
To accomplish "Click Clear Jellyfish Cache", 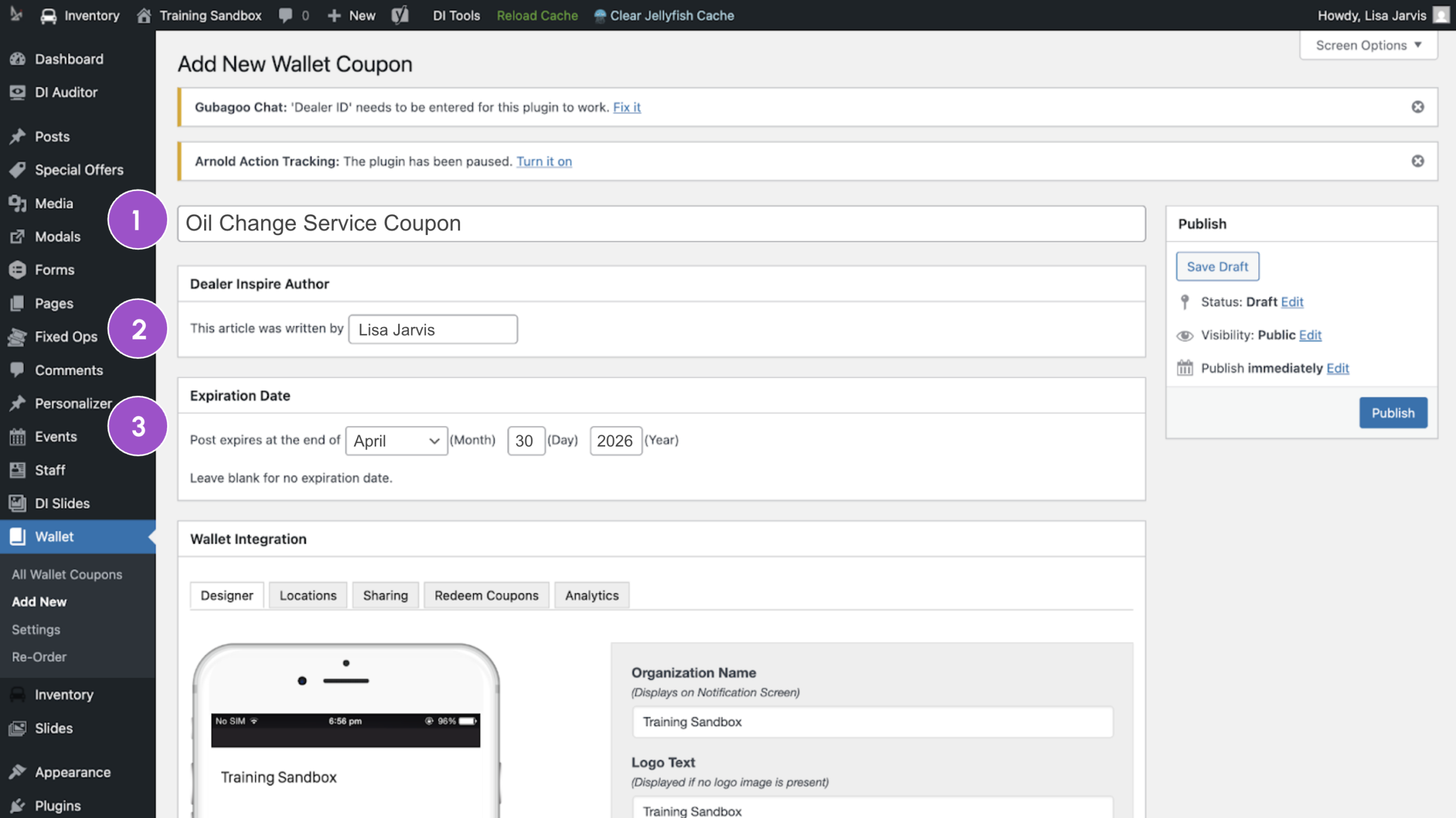I will [664, 15].
